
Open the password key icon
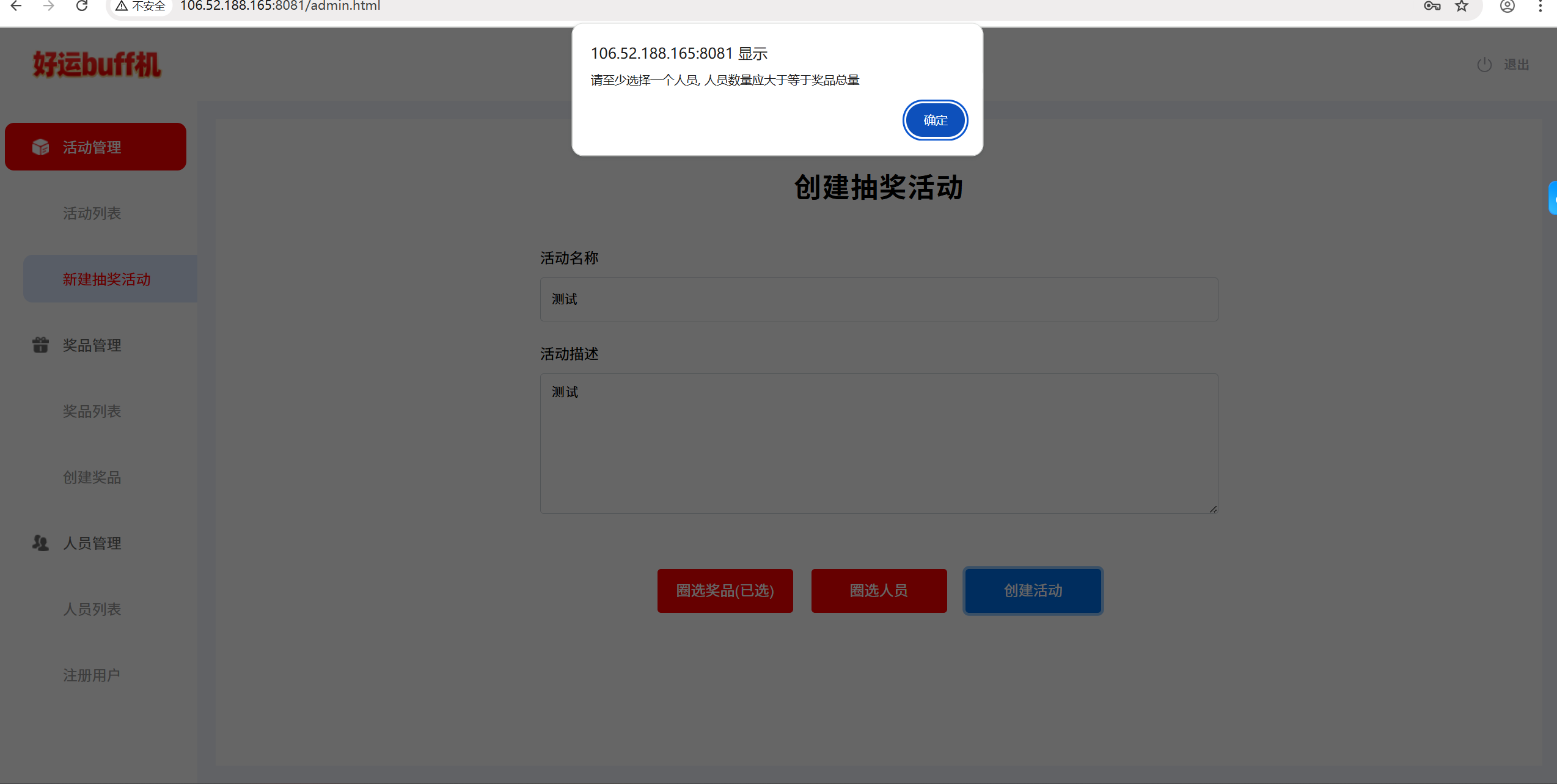[x=1432, y=6]
